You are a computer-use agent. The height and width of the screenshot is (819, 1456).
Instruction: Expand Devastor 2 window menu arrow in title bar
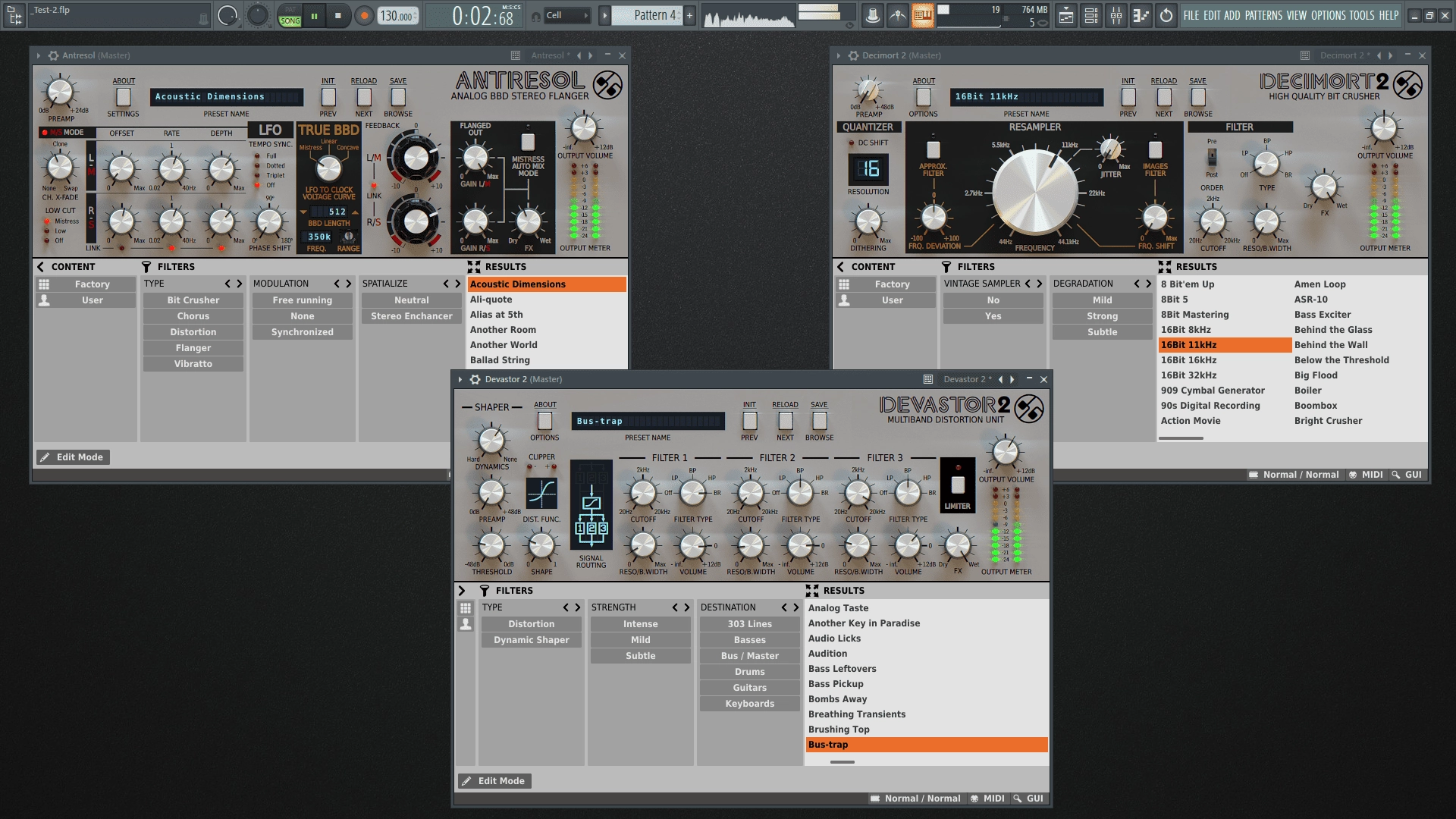[x=460, y=379]
